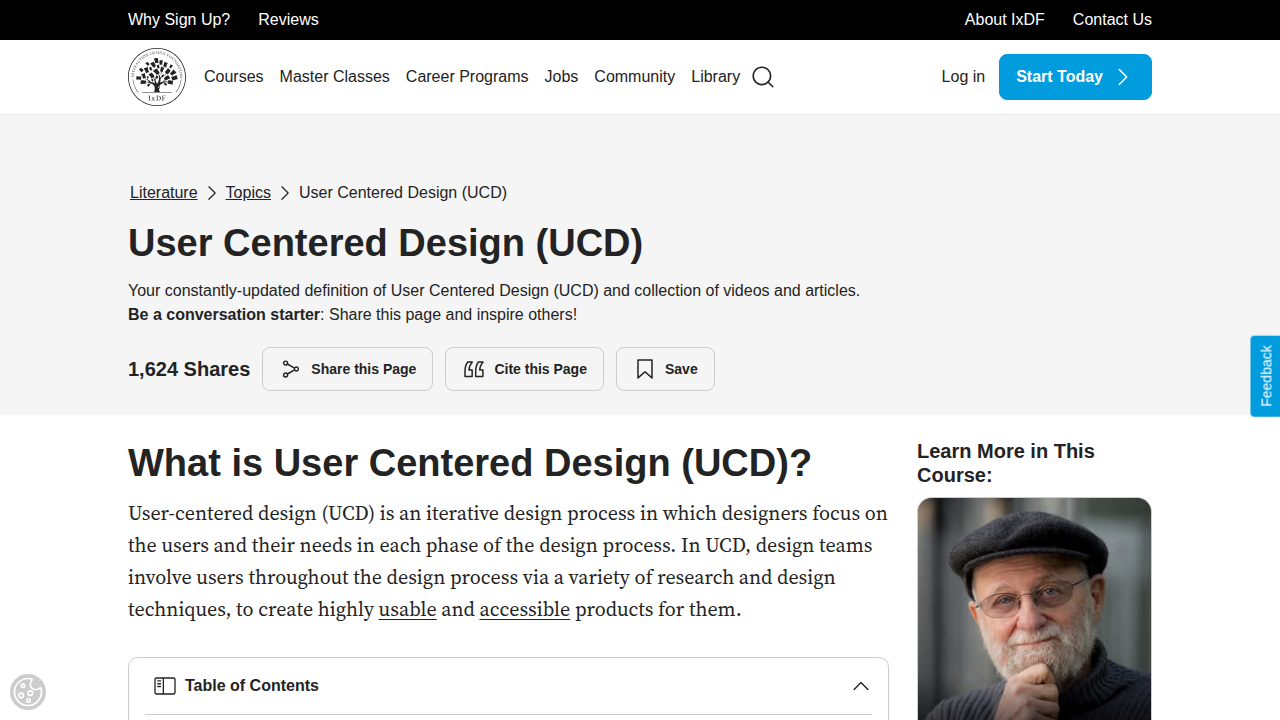Image resolution: width=1280 pixels, height=720 pixels.
Task: Click the Start Today button
Action: [x=1075, y=77]
